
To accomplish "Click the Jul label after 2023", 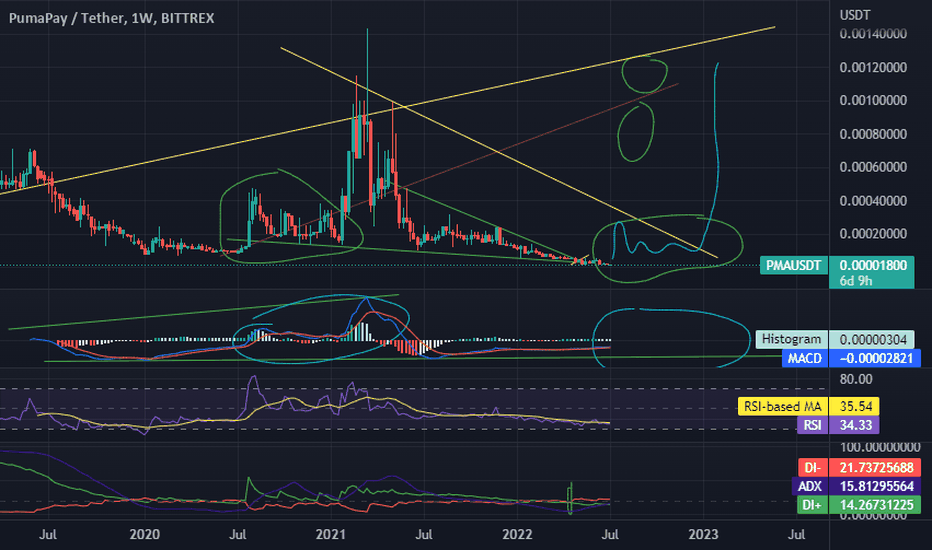I will tap(796, 534).
